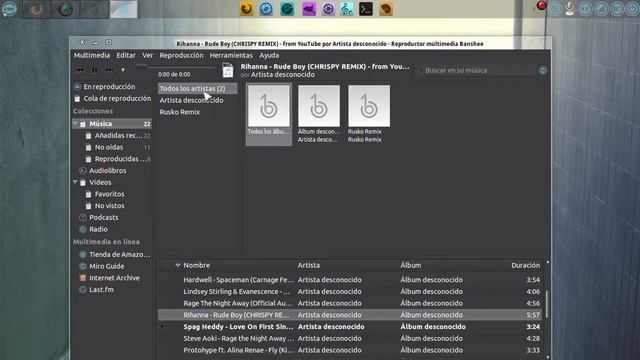Launch the terminal icon in the dock
This screenshot has width=640, height=360.
[x=366, y=9]
